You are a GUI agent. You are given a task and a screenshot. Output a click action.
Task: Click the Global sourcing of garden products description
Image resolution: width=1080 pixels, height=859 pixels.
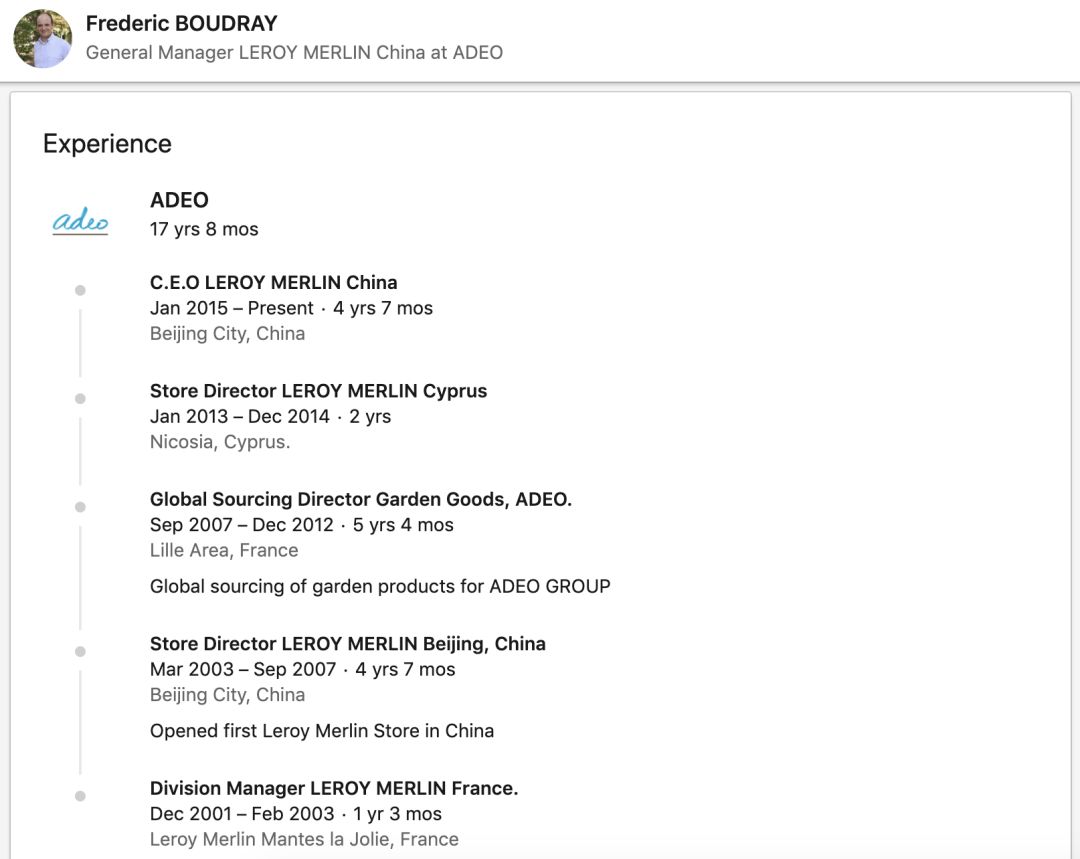pos(380,586)
